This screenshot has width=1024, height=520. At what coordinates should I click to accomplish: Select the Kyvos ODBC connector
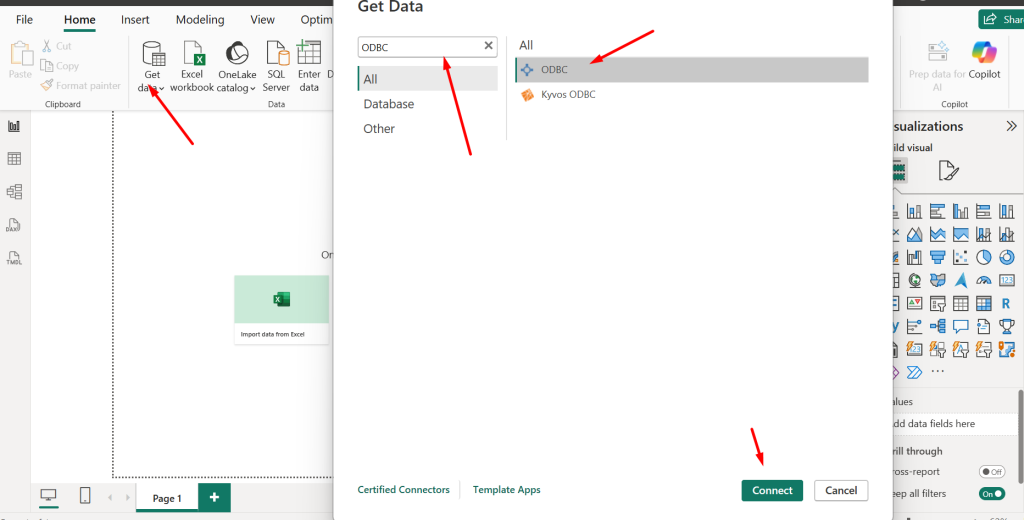(692, 95)
